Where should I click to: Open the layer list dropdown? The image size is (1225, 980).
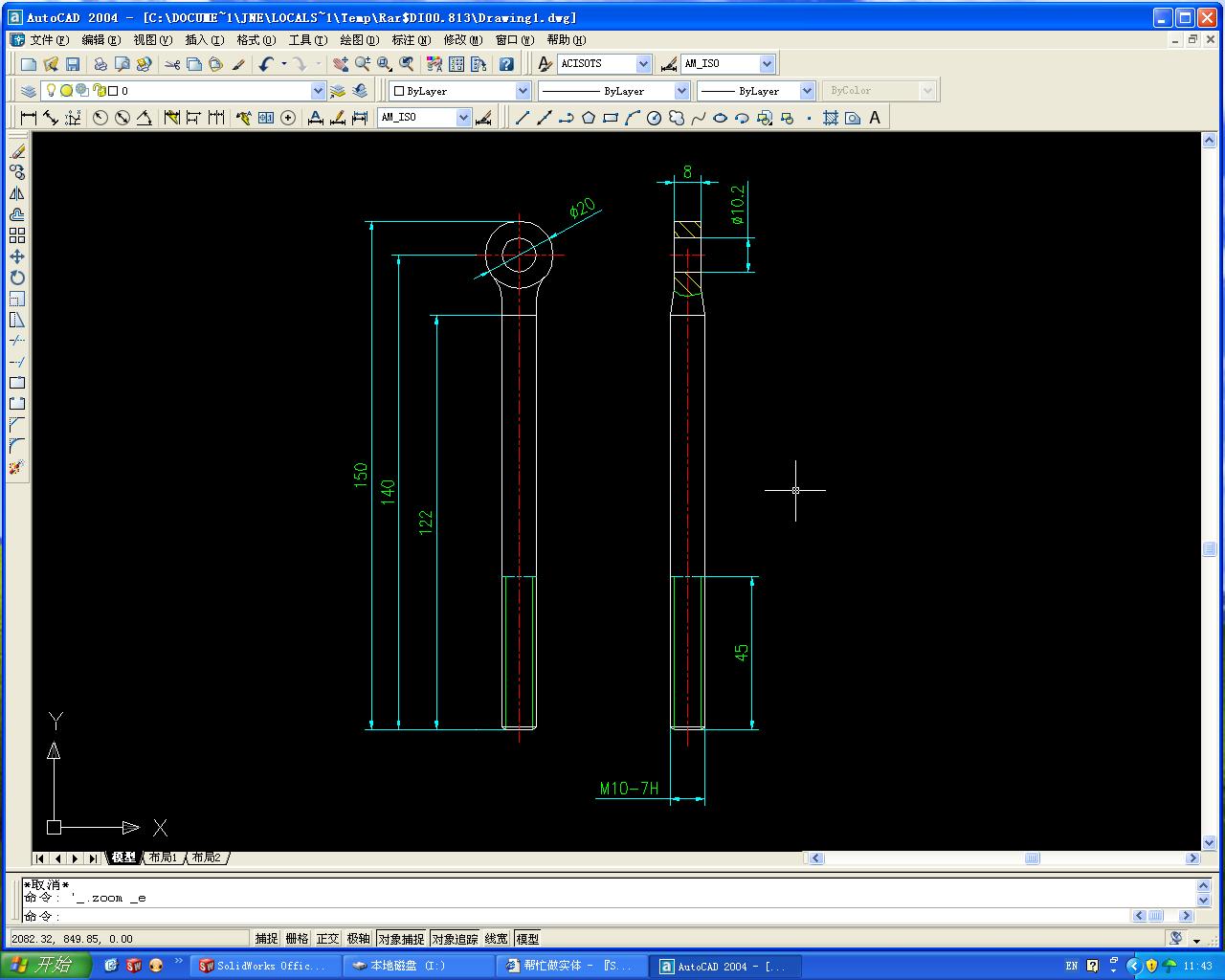(x=318, y=91)
